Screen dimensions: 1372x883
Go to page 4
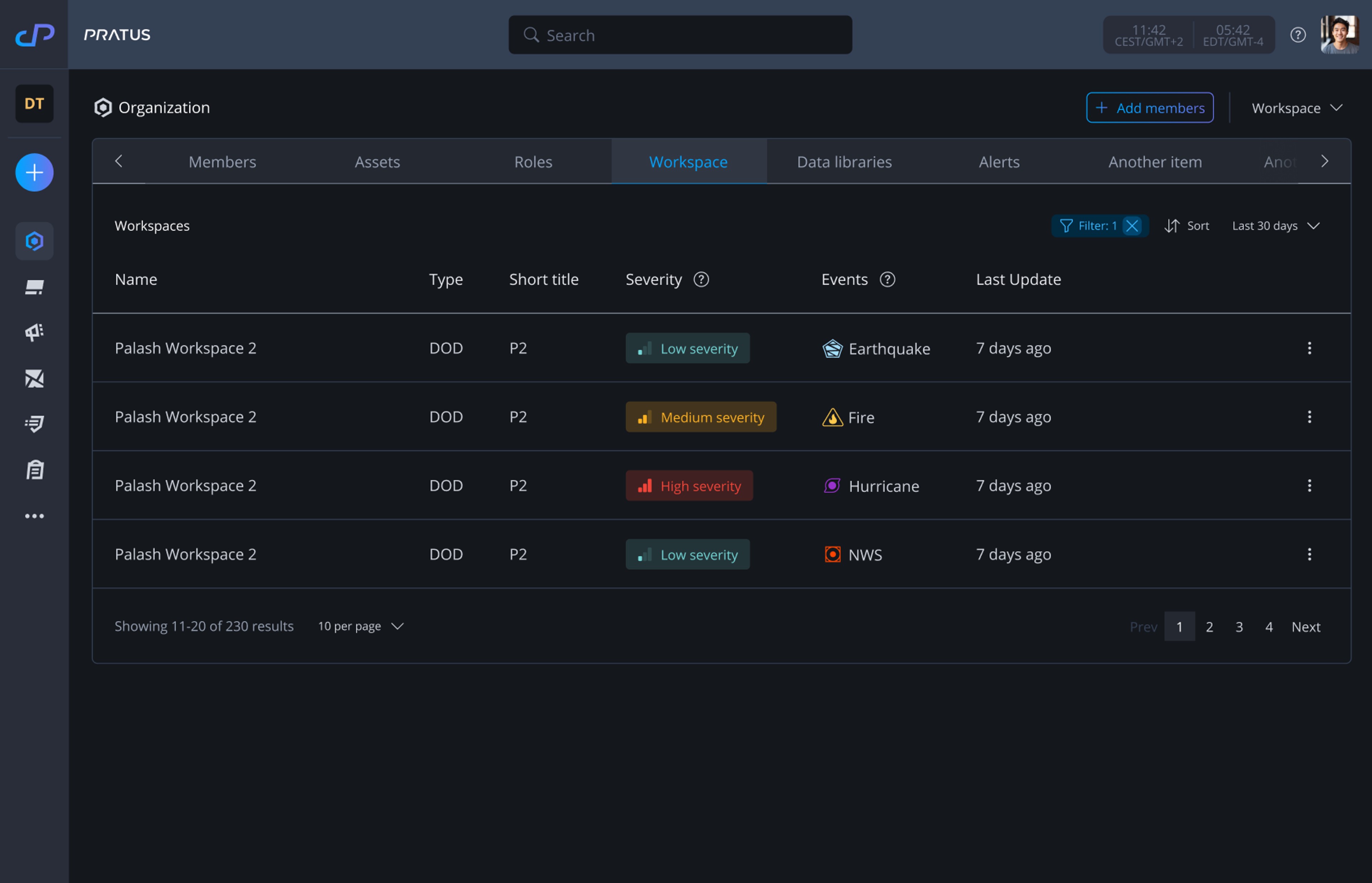click(x=1269, y=627)
